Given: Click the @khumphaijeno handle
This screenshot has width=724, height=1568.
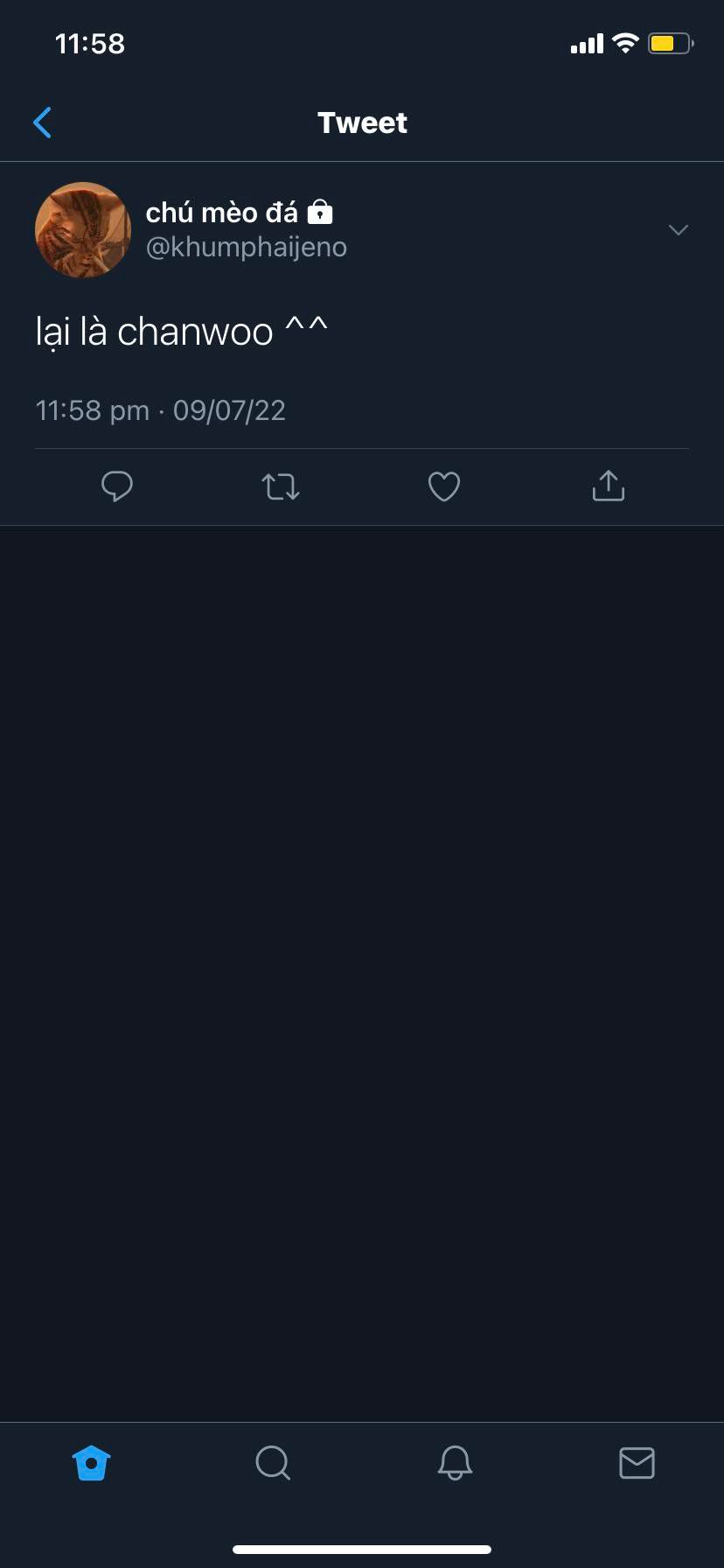Looking at the screenshot, I should 247,248.
